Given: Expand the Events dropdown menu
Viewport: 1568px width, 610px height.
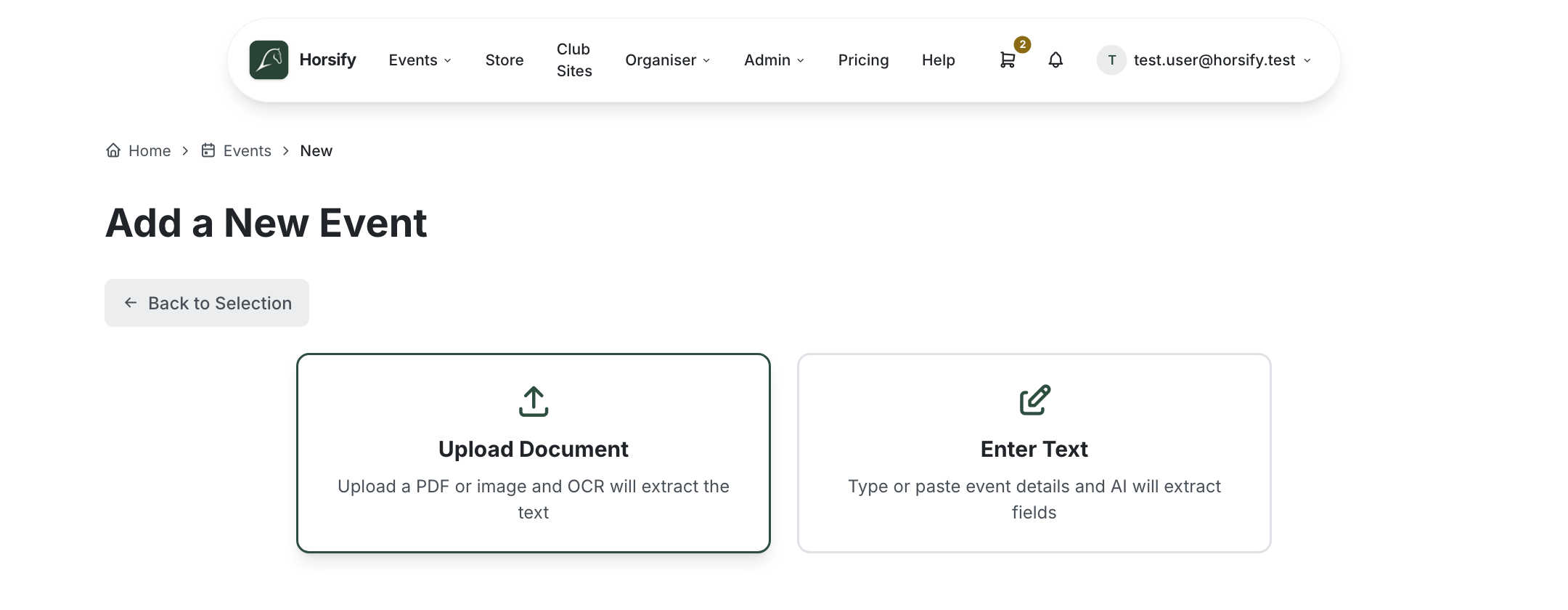Looking at the screenshot, I should 420,60.
